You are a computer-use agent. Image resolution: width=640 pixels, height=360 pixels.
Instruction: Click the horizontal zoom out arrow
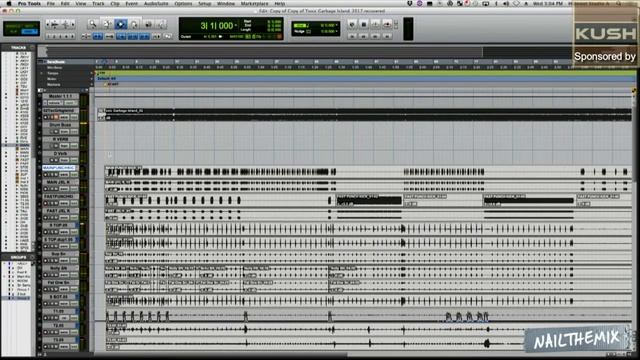tap(49, 24)
